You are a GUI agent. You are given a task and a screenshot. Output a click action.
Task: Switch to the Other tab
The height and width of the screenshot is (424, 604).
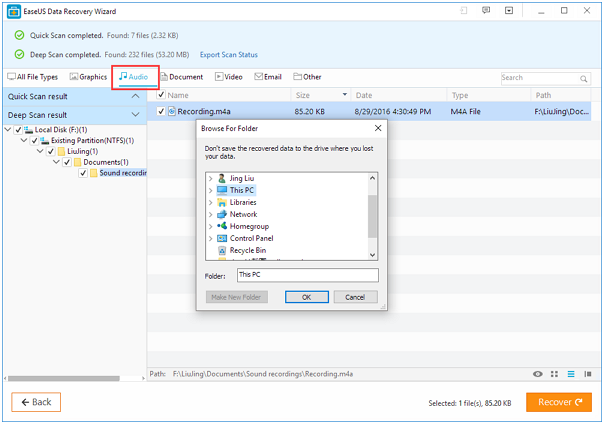point(307,77)
